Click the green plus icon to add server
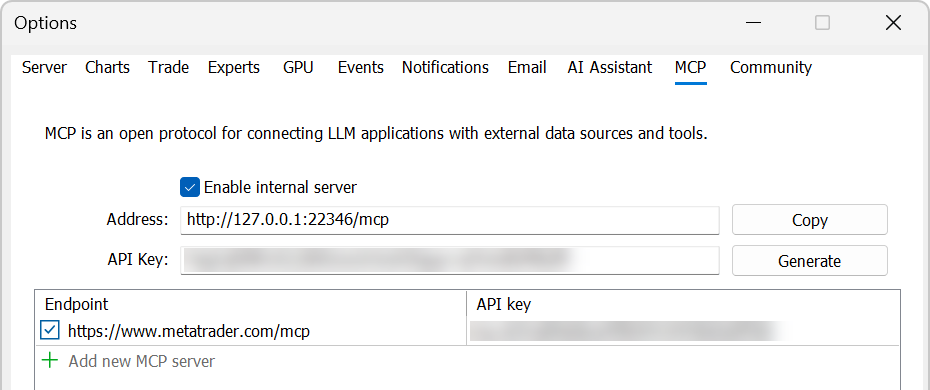The width and height of the screenshot is (930, 390). tap(50, 360)
